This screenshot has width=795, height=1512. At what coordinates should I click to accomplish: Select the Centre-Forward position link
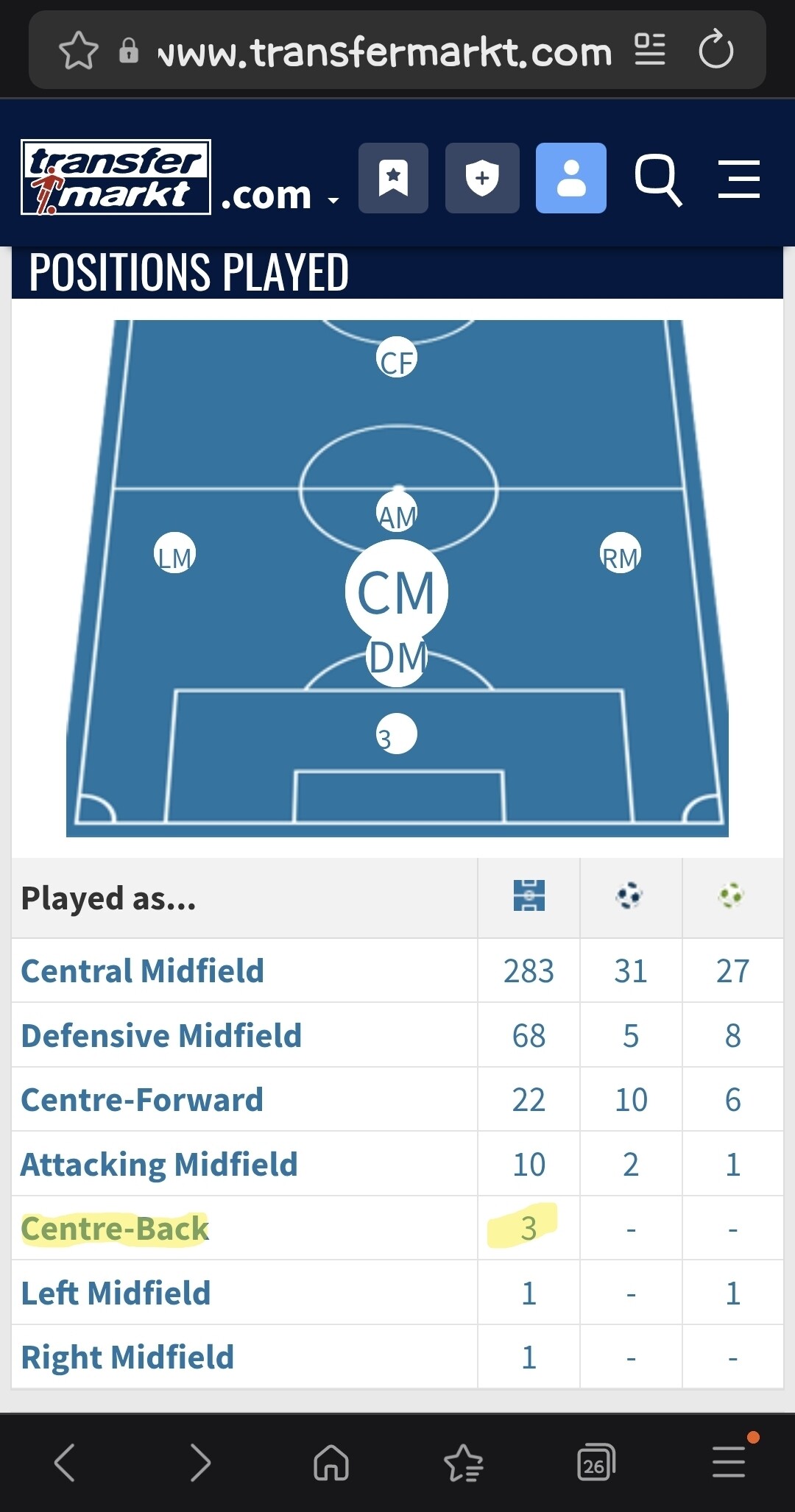142,1100
